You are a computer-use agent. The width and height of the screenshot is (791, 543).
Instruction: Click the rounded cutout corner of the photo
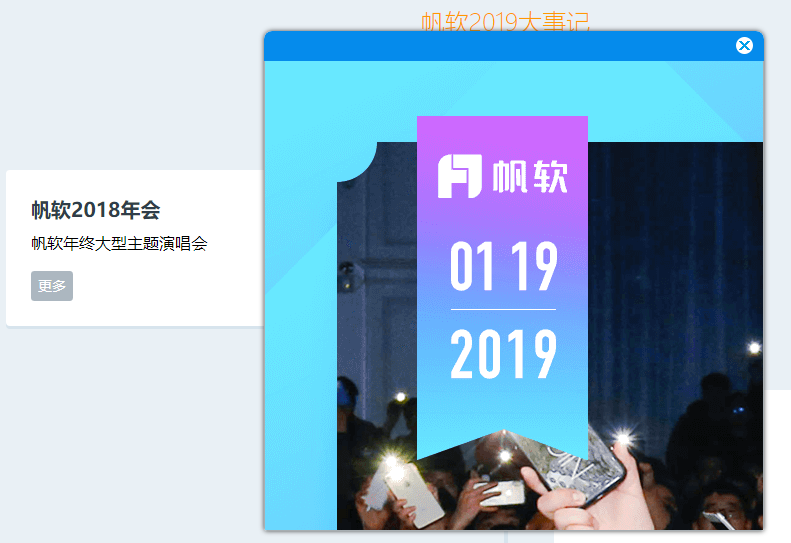click(357, 162)
